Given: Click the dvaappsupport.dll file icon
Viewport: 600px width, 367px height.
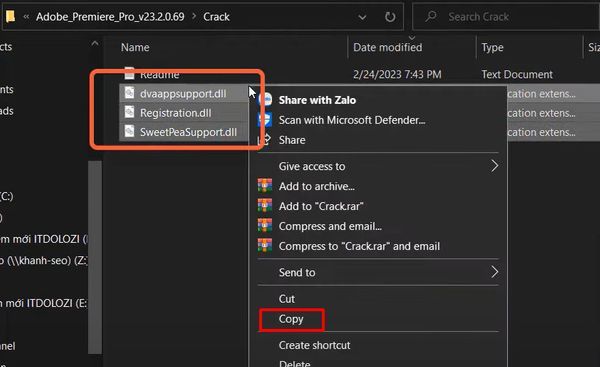Looking at the screenshot, I should pos(130,93).
